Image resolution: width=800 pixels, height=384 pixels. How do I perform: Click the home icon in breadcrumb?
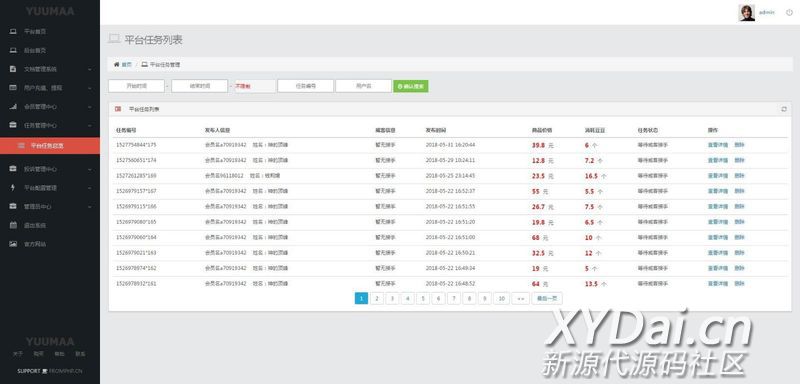(x=116, y=65)
